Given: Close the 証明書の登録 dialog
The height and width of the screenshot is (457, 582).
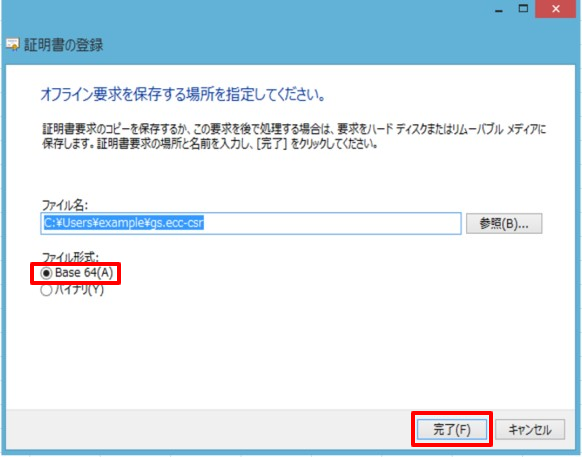Looking at the screenshot, I should 556,9.
